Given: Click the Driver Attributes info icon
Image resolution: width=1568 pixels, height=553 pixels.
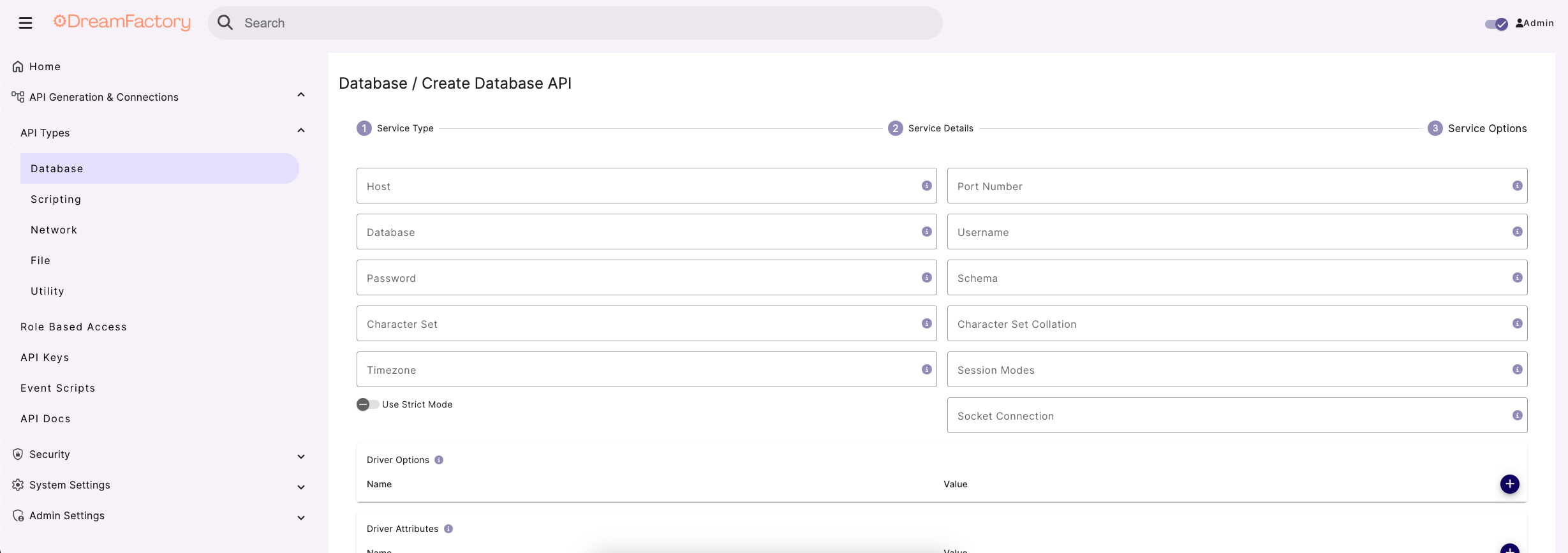Looking at the screenshot, I should coord(448,529).
